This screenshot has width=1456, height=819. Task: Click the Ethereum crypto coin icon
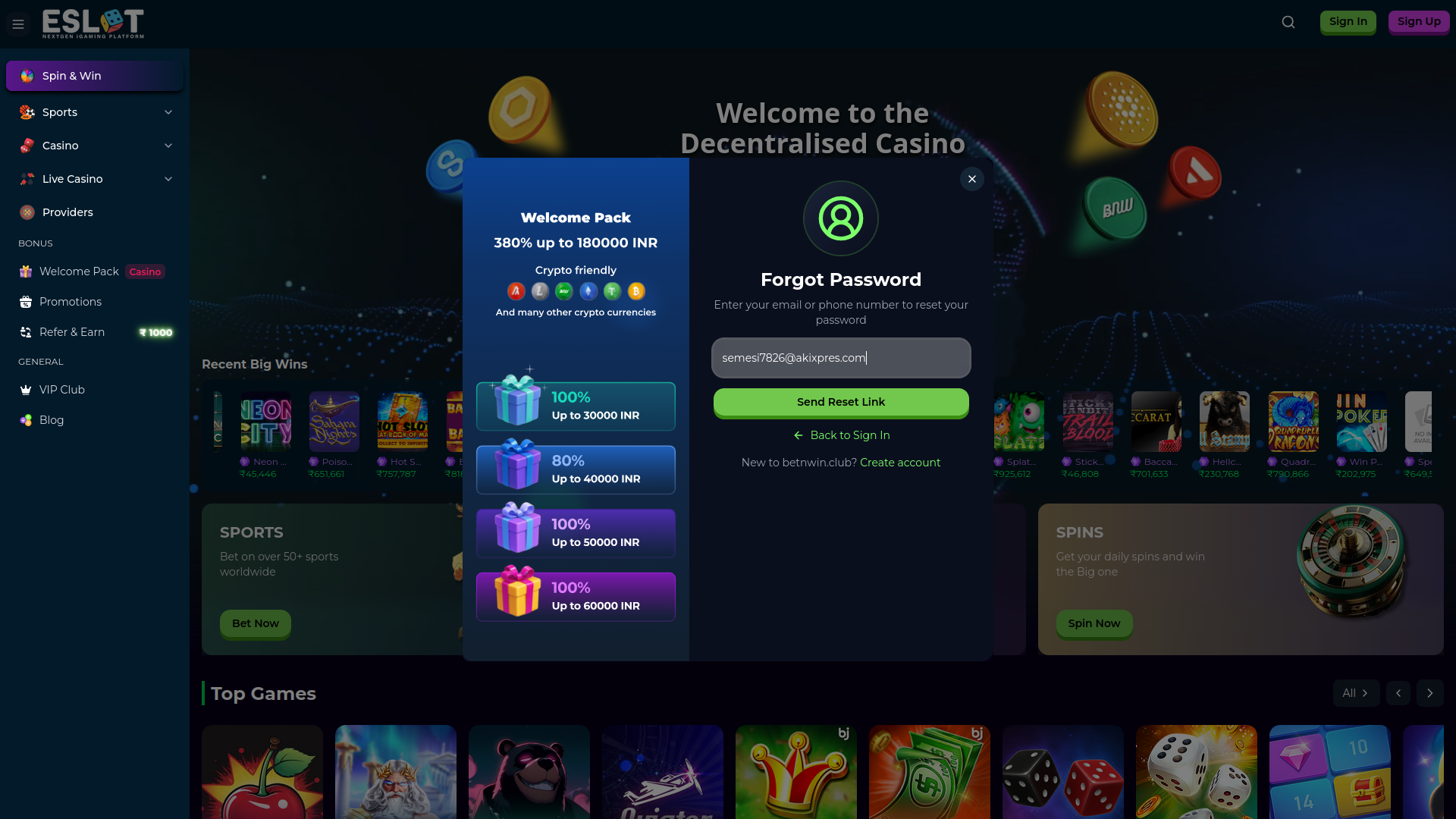tap(588, 291)
